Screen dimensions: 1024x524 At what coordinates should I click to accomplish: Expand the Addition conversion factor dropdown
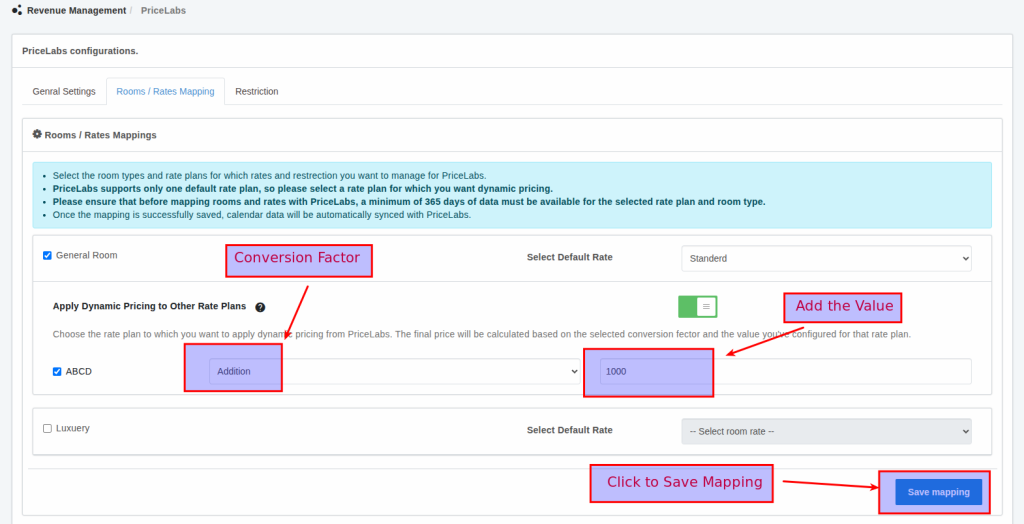coord(395,371)
